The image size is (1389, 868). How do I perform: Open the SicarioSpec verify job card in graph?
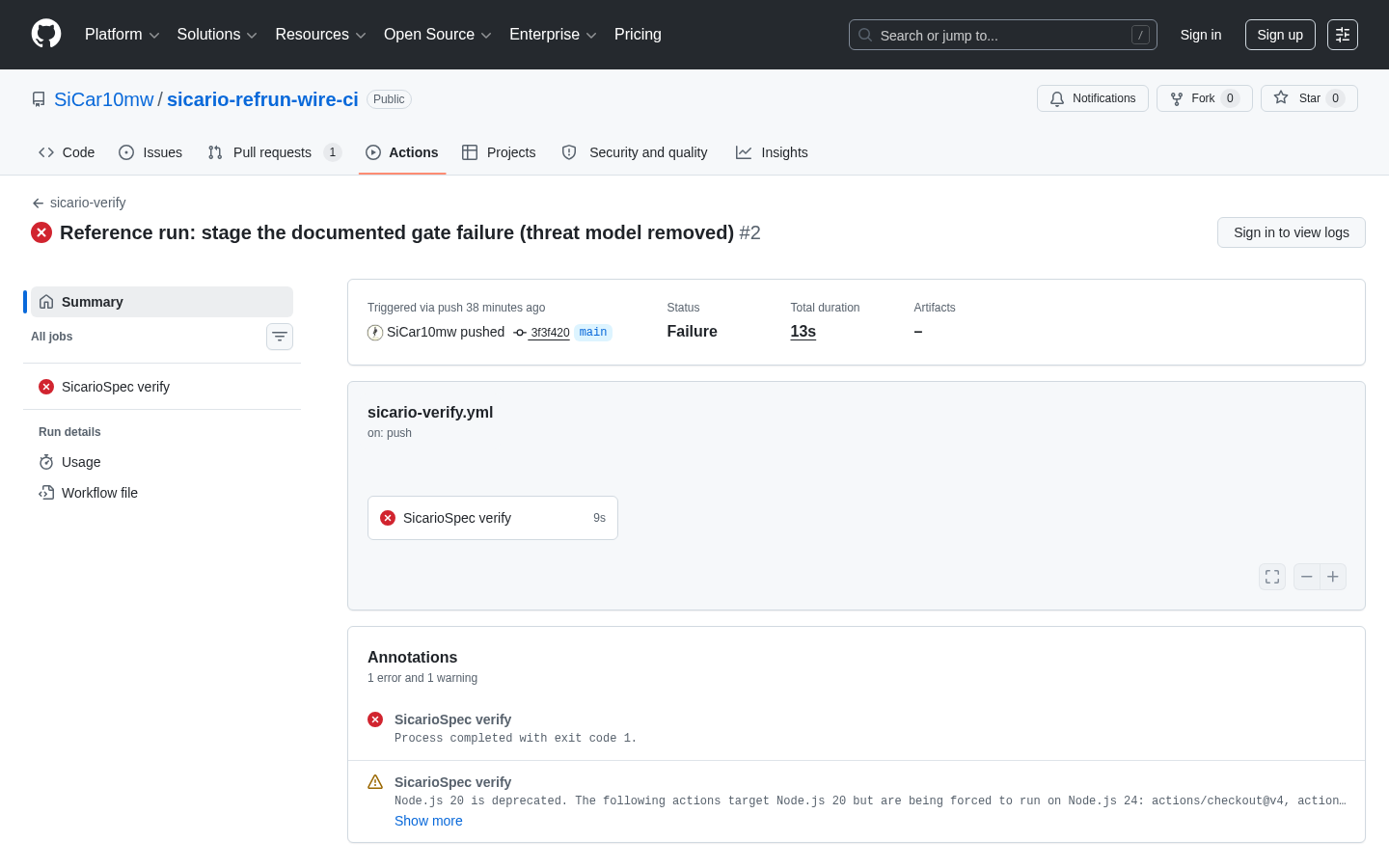493,518
